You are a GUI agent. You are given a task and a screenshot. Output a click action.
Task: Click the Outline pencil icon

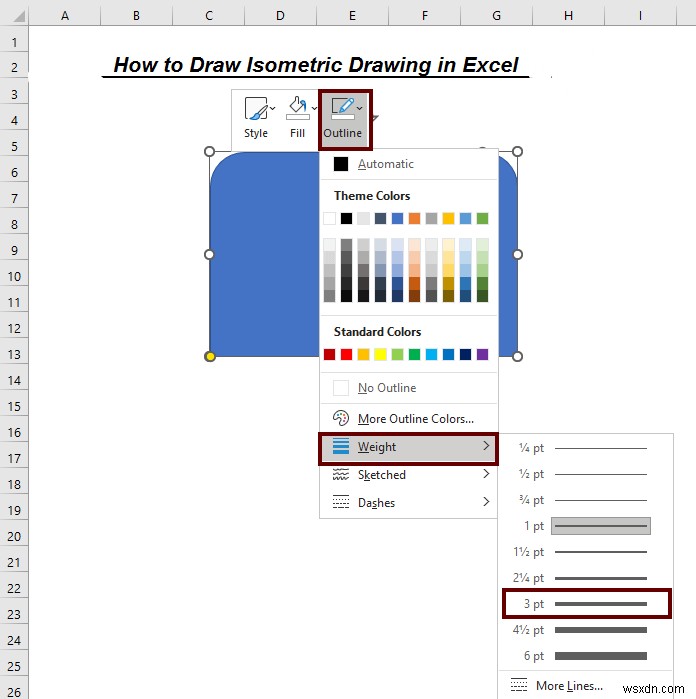tap(342, 109)
